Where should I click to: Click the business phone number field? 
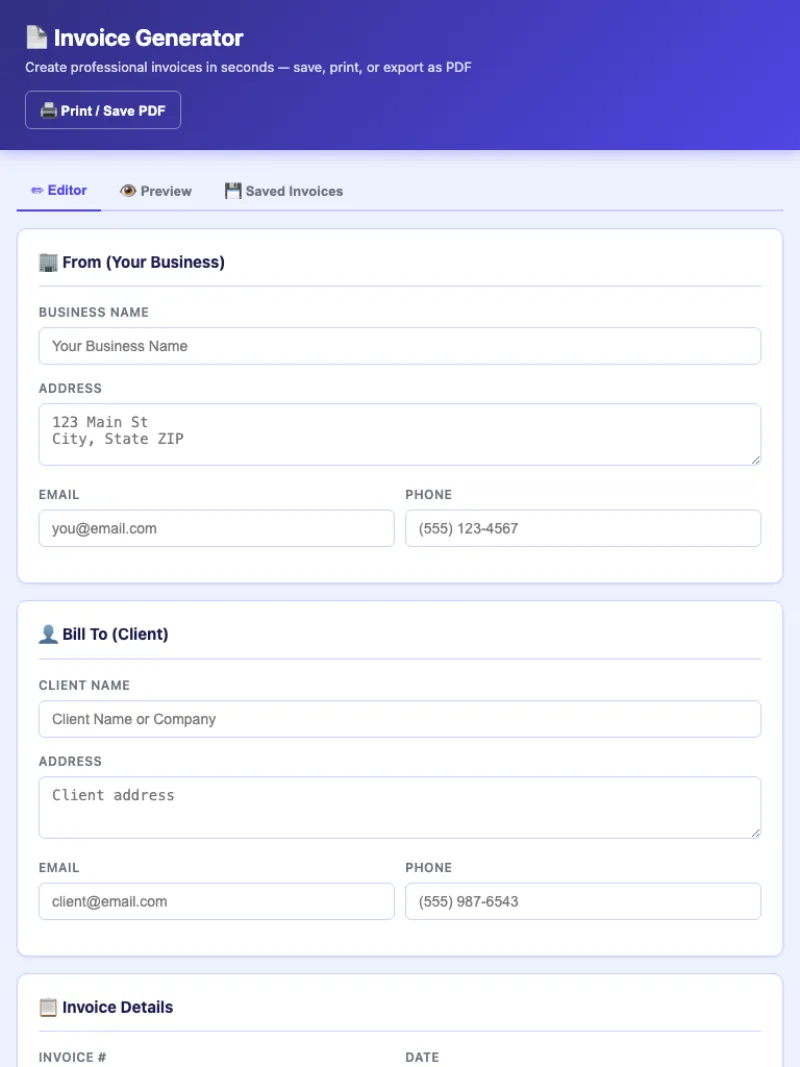[x=582, y=528]
